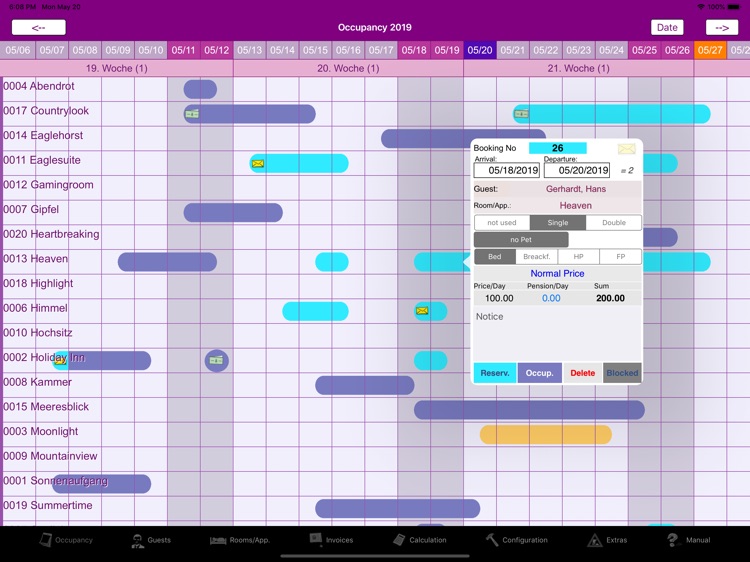Screen dimensions: 750x562
Task: Click the money icon in Holiday Inn row
Action: (x=216, y=360)
